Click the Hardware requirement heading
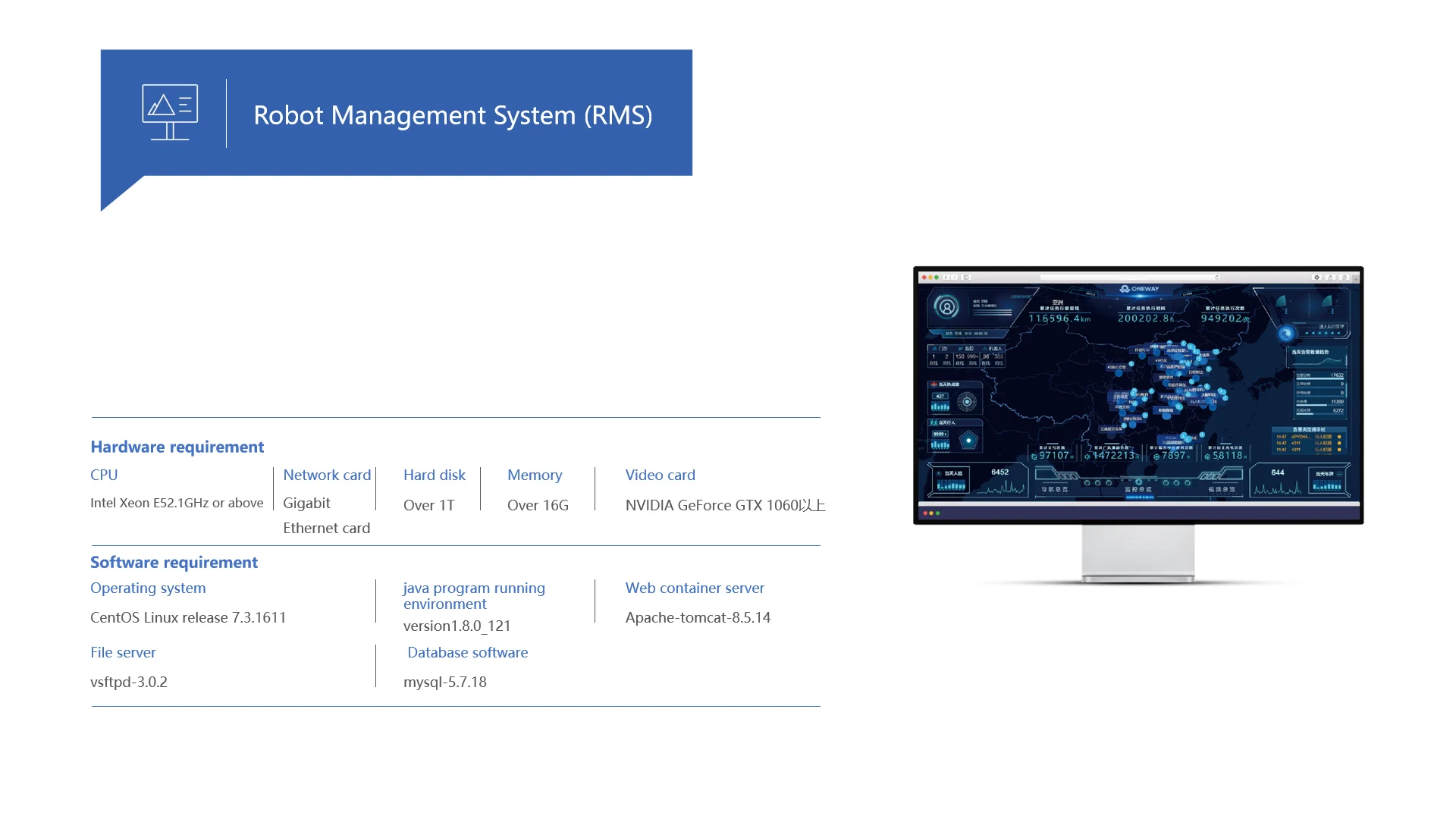This screenshot has height=819, width=1456. pyautogui.click(x=177, y=447)
